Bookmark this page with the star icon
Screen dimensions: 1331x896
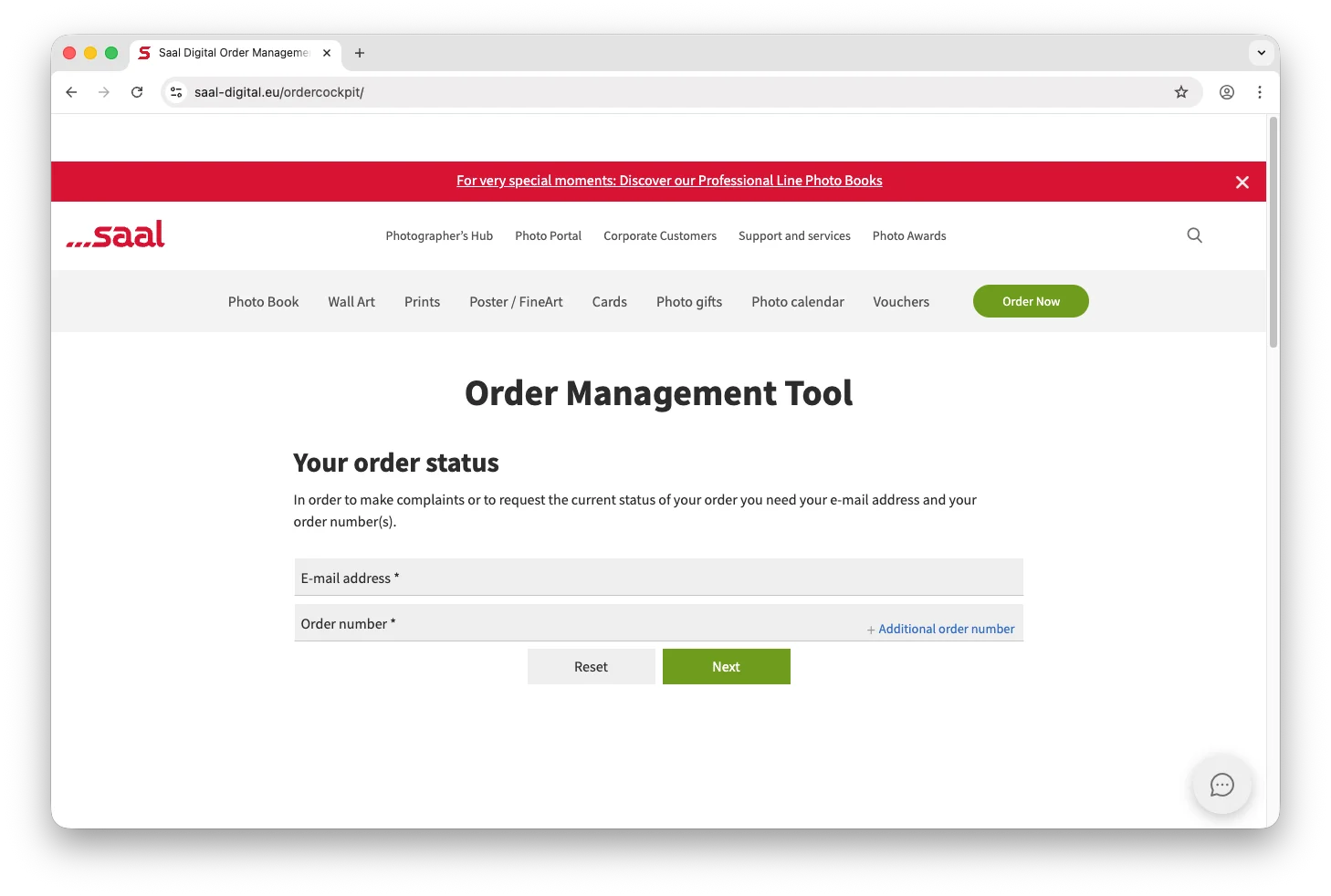click(x=1181, y=92)
